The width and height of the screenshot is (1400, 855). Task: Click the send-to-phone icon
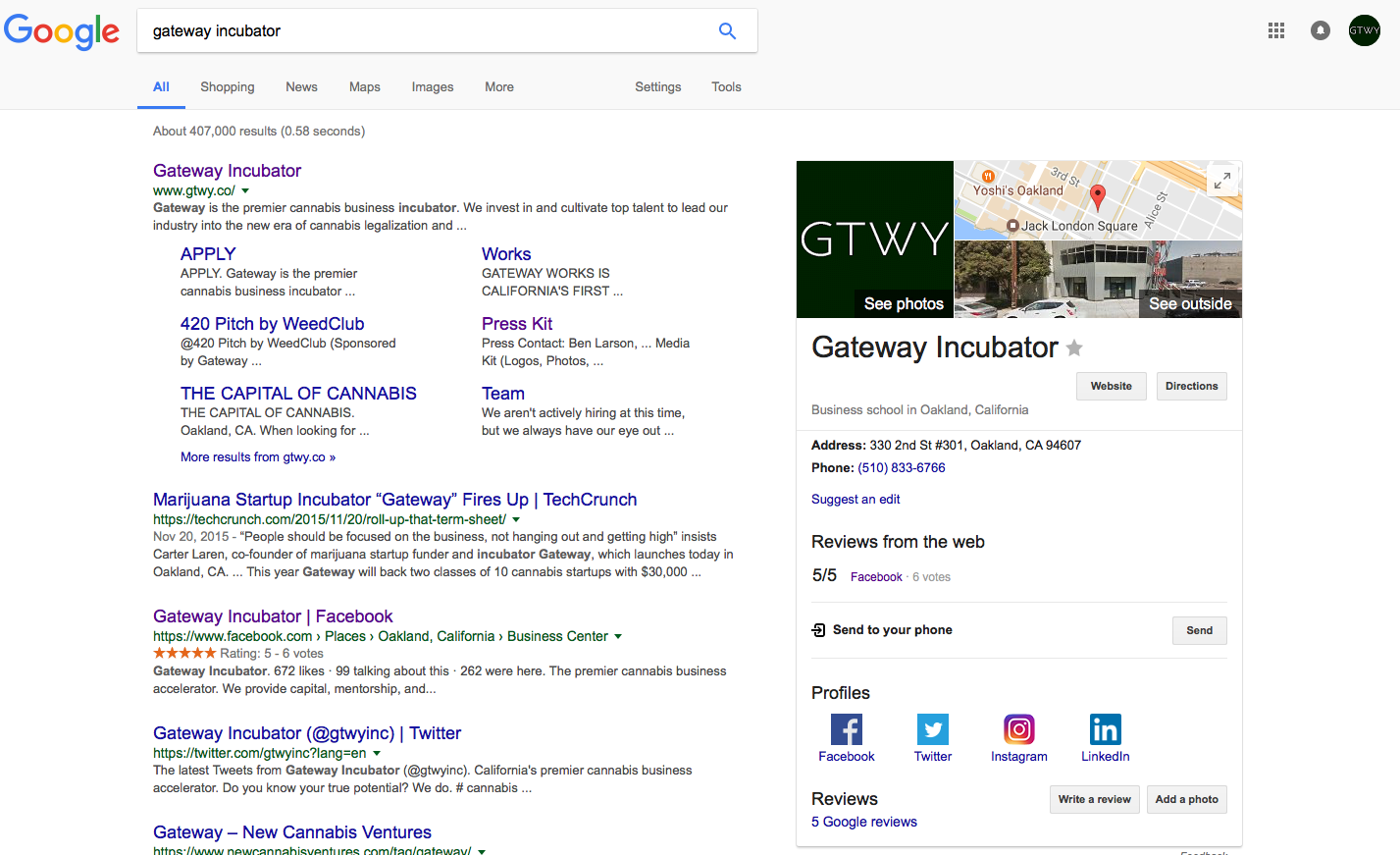(818, 630)
